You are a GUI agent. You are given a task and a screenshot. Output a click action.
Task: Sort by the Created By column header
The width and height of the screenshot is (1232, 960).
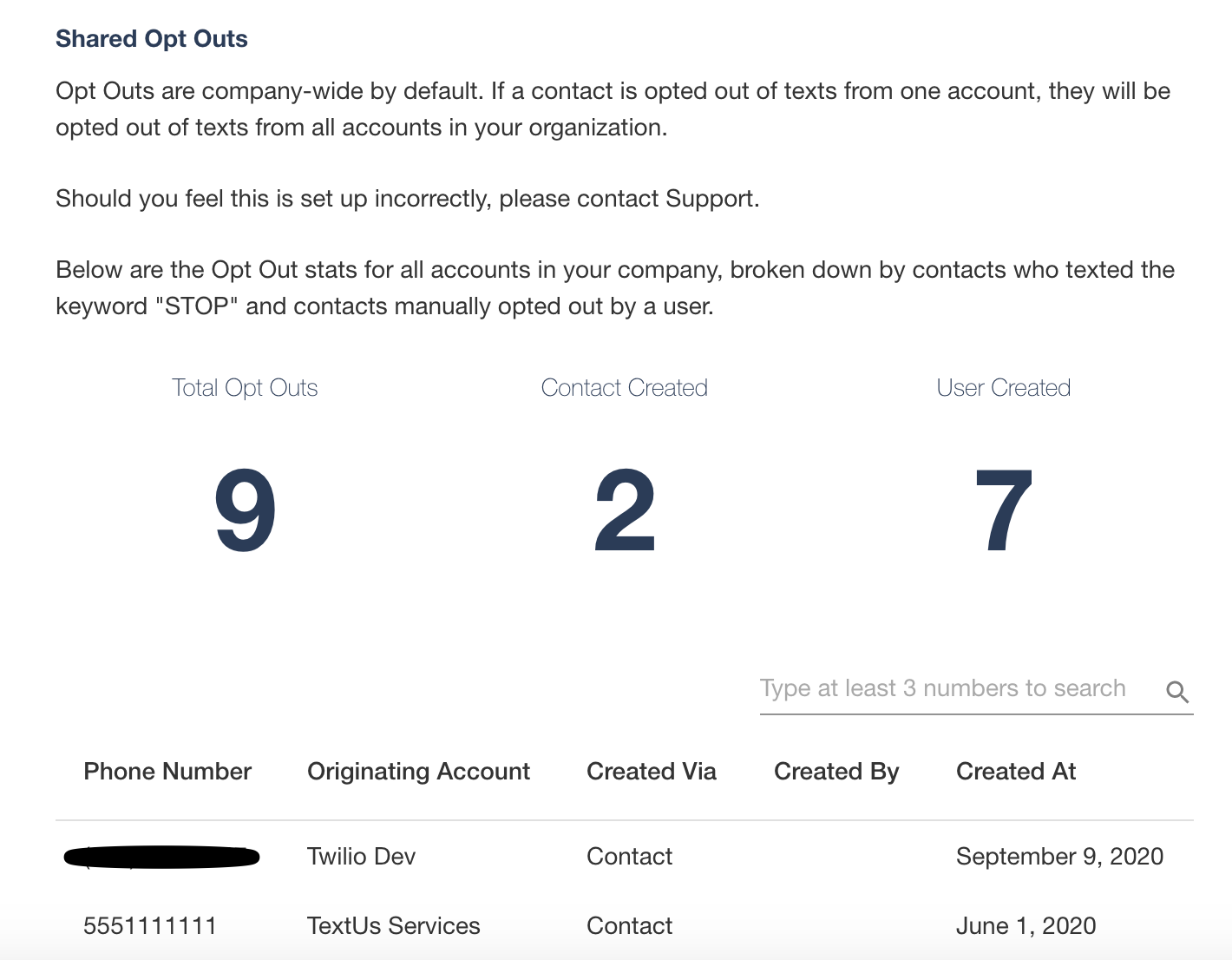pyautogui.click(x=836, y=771)
